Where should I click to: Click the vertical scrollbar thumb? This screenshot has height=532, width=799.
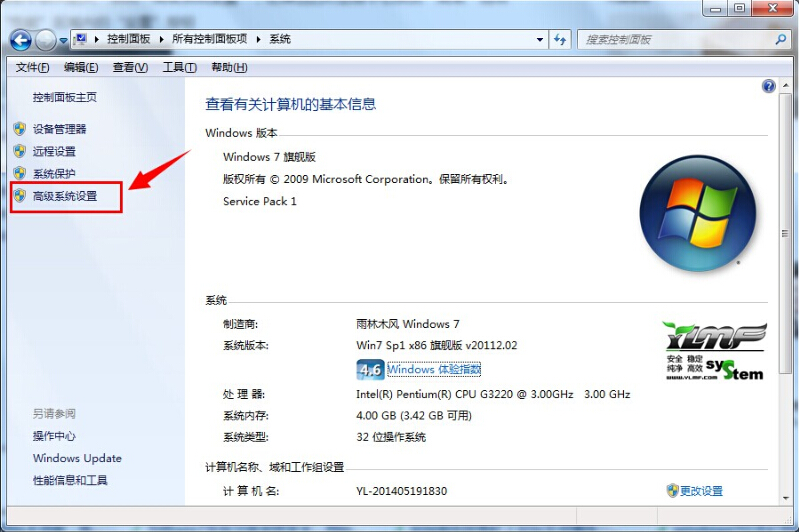point(784,234)
